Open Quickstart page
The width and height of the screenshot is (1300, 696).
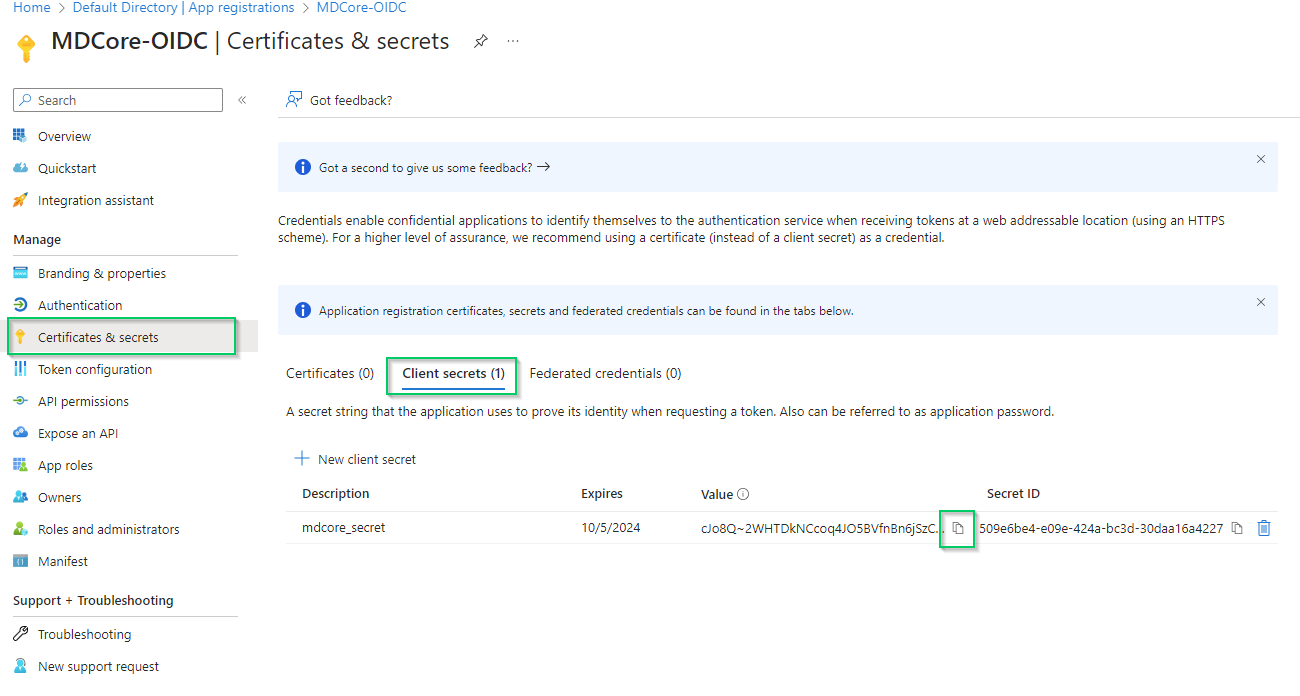click(67, 168)
